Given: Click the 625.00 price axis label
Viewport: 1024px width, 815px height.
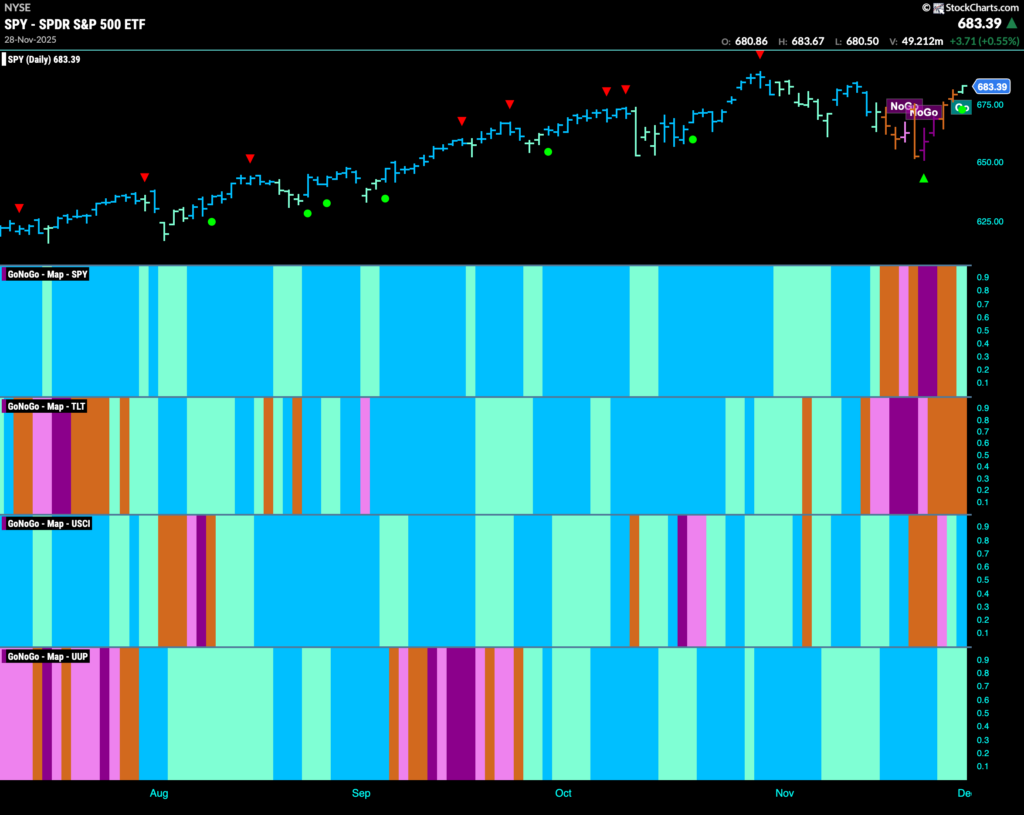Looking at the screenshot, I should 990,221.
